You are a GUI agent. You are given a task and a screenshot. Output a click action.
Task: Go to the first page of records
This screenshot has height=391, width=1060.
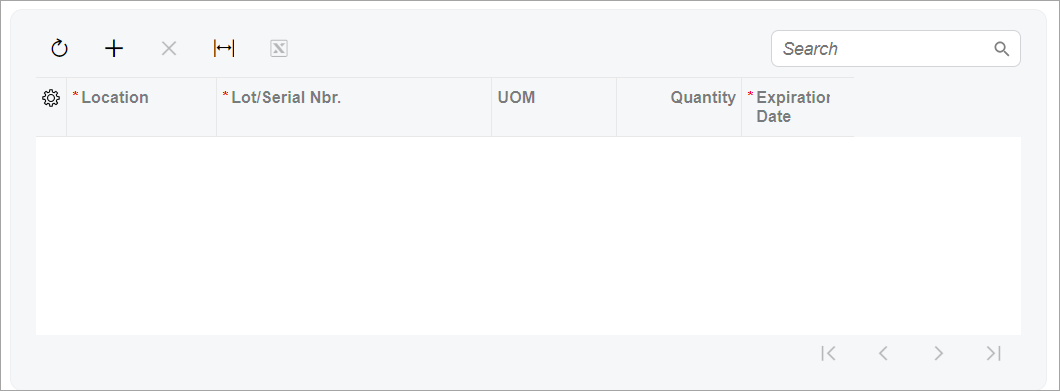click(x=828, y=353)
